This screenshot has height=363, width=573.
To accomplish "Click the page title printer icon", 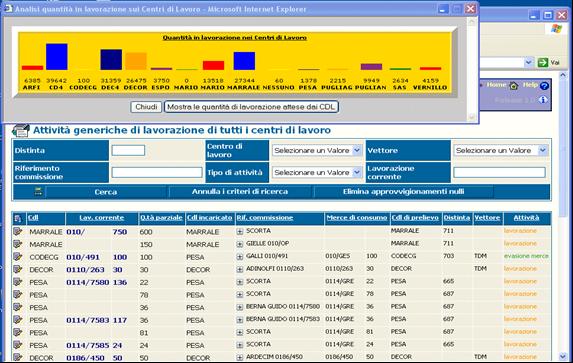I will [x=20, y=130].
